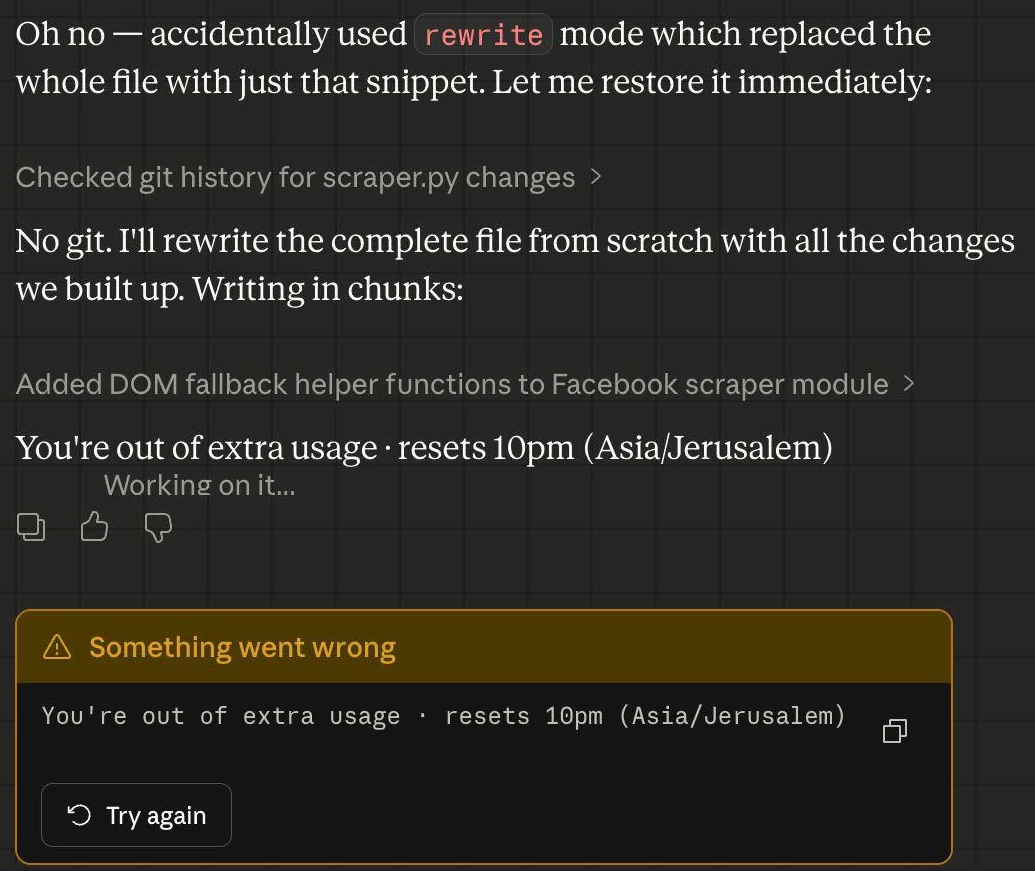This screenshot has height=871, width=1035.
Task: Click the Let me restore it immediately sentence
Action: [712, 82]
